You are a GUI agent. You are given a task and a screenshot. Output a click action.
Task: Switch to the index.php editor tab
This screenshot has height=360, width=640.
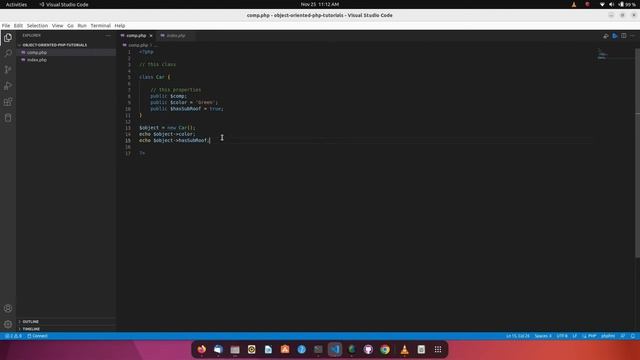[x=176, y=36]
